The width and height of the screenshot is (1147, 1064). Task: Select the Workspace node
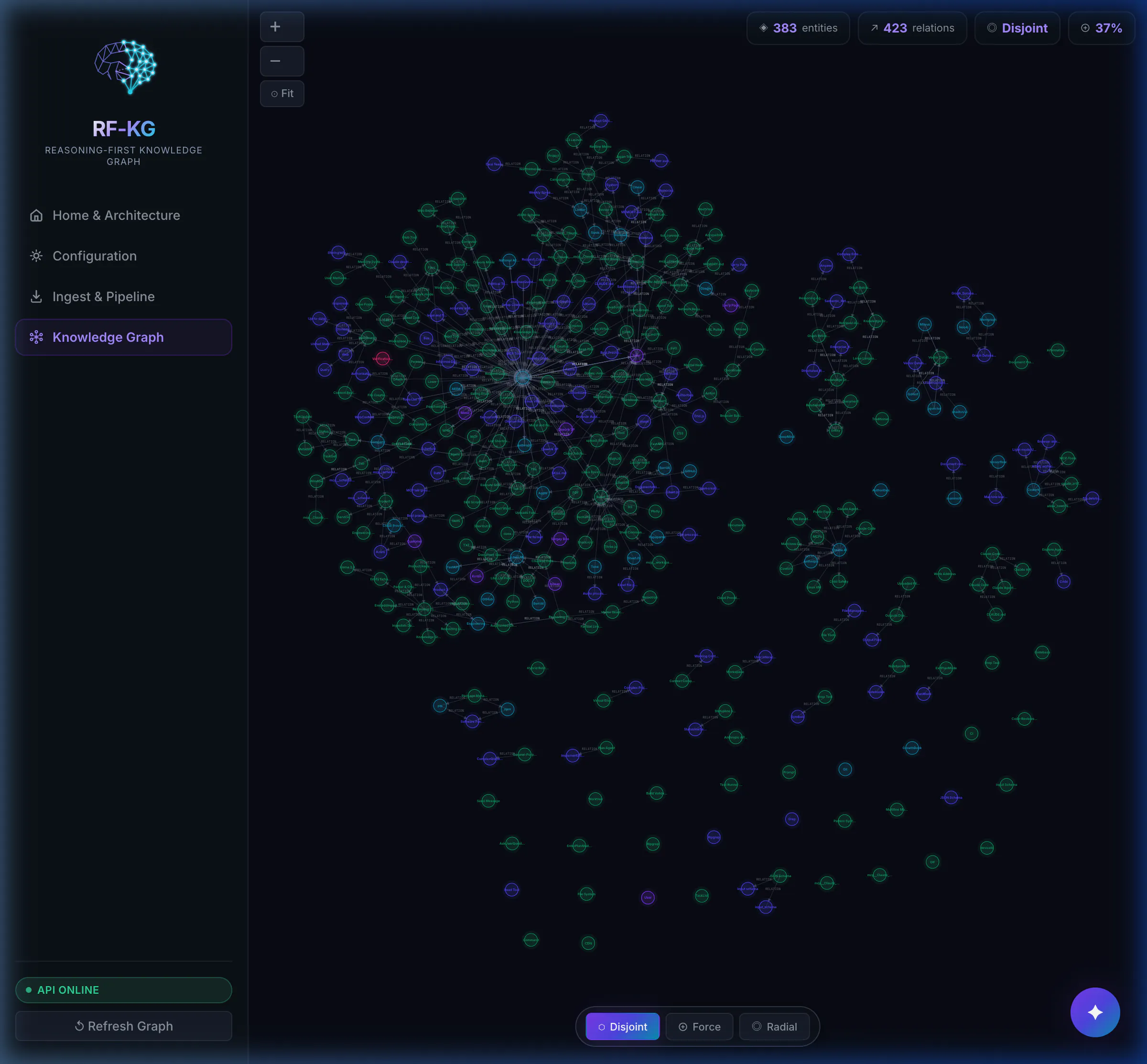point(735,671)
